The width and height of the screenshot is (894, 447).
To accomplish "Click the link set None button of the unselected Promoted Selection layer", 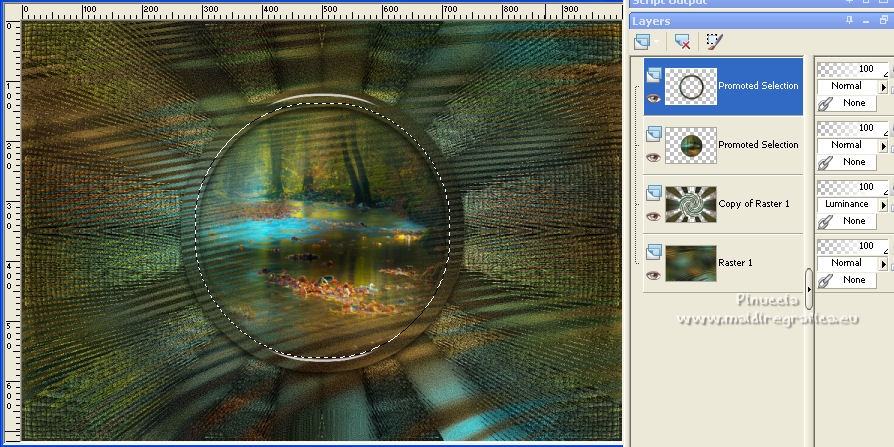I will click(847, 162).
